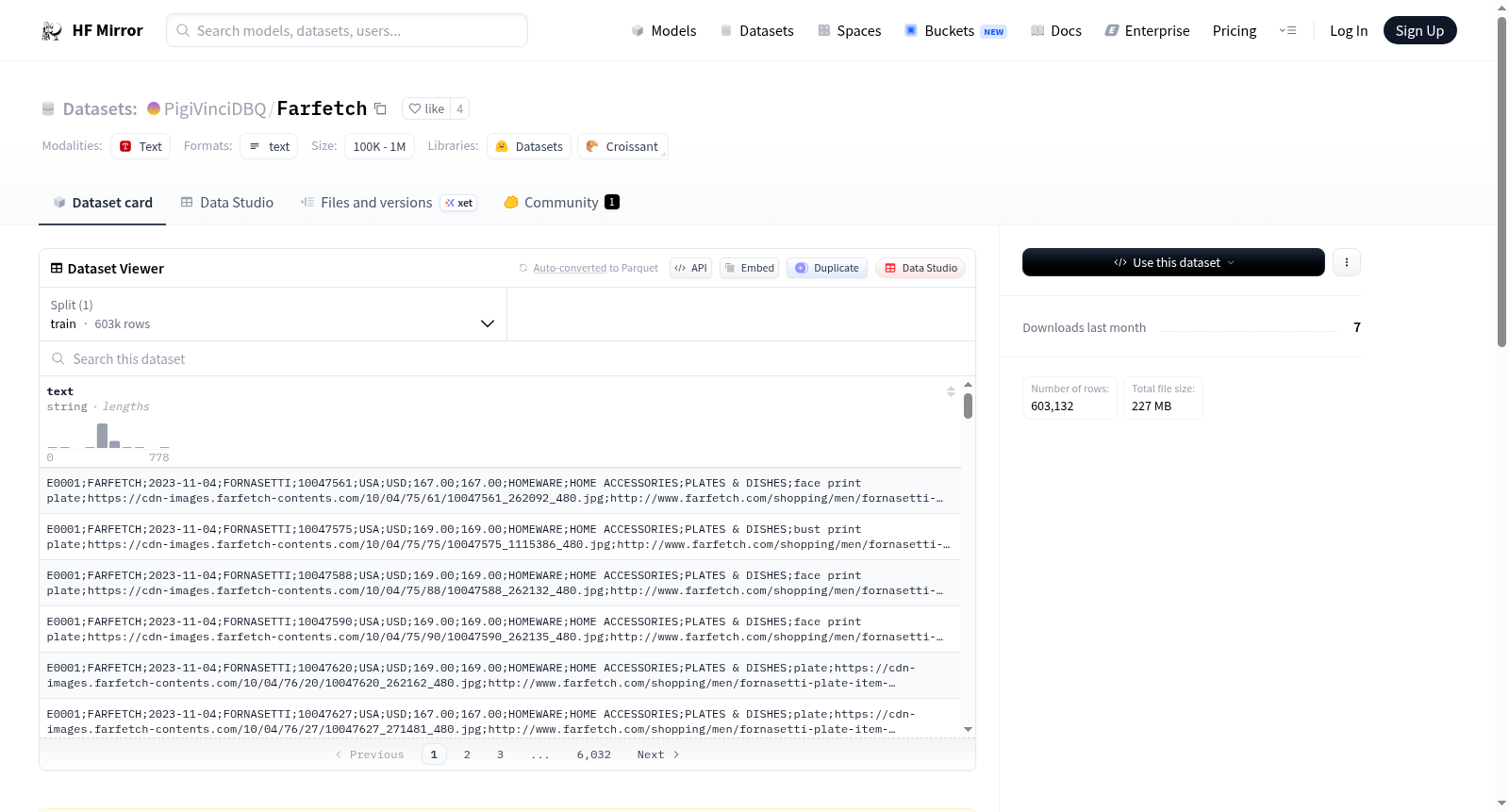
Task: Click the heart like icon
Action: [415, 108]
